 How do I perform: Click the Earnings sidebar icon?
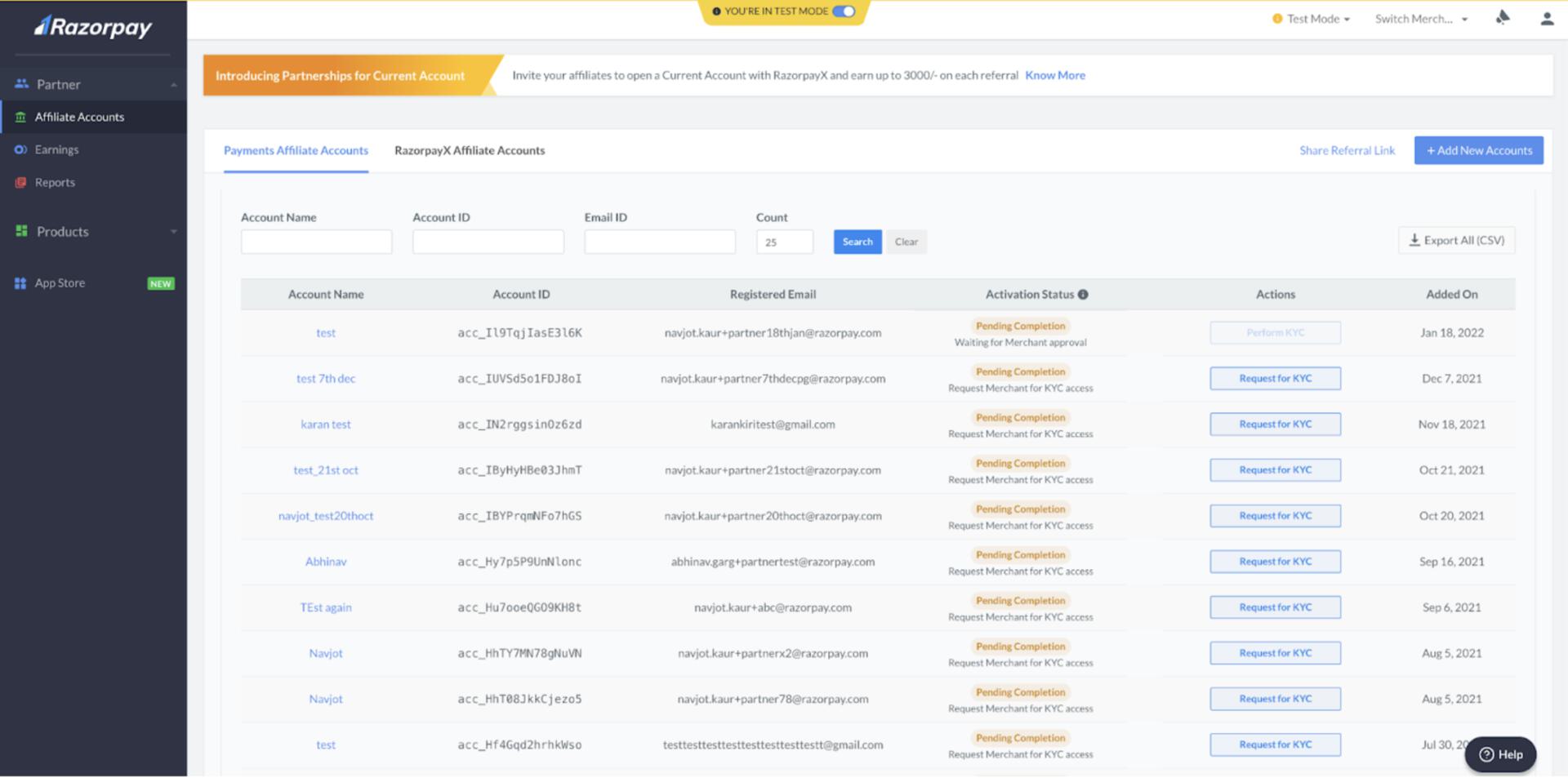point(20,149)
